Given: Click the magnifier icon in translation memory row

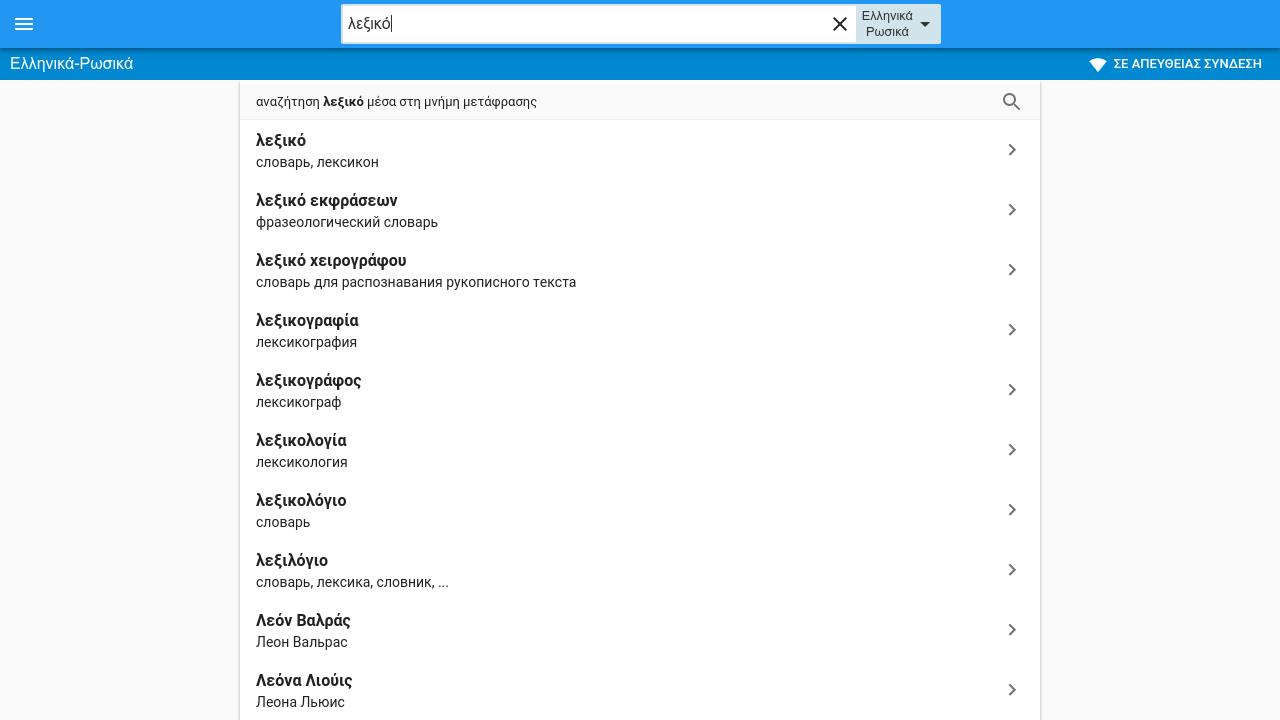Looking at the screenshot, I should pyautogui.click(x=1011, y=101).
